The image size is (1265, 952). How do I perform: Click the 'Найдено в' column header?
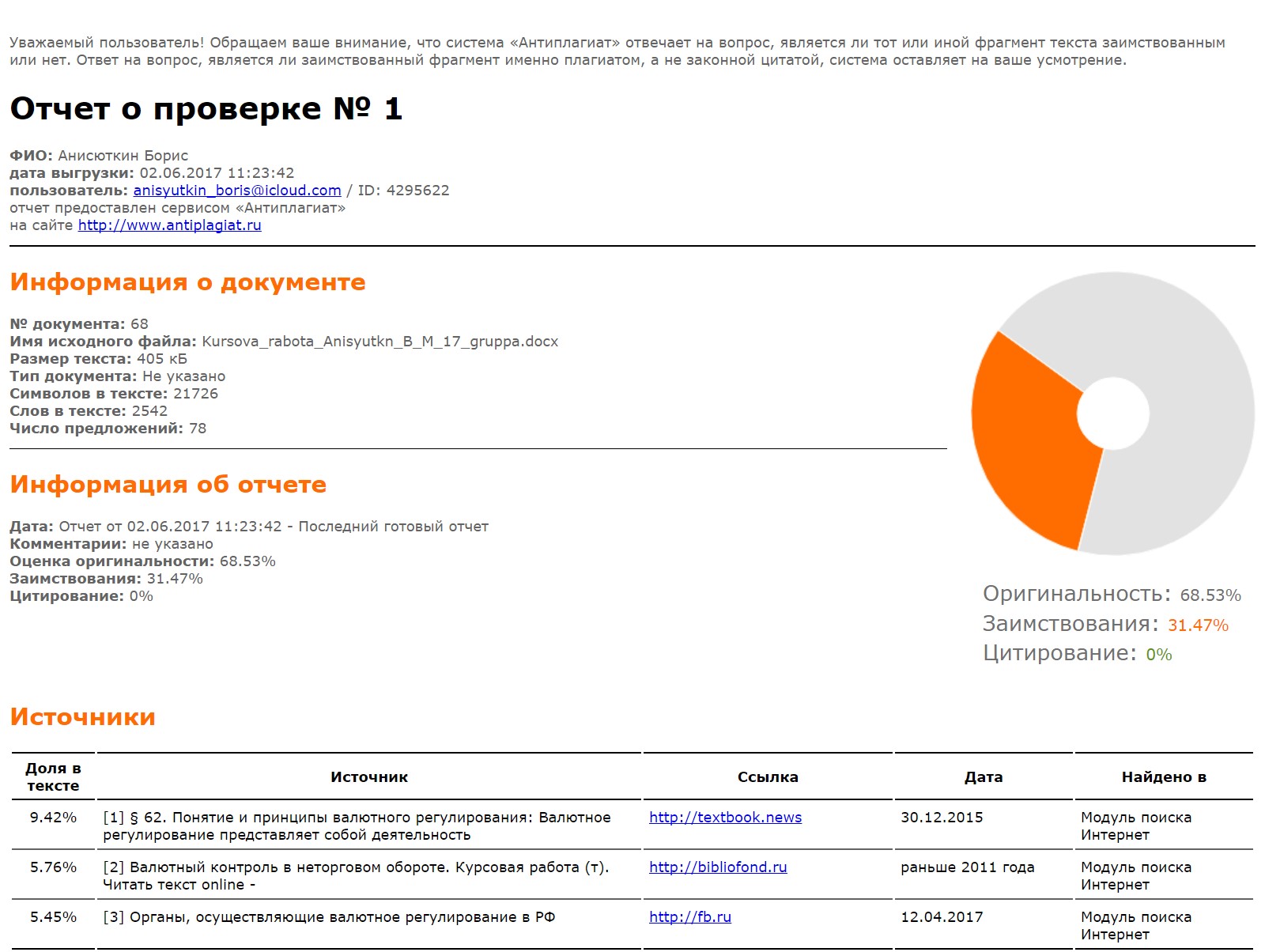[x=1164, y=777]
